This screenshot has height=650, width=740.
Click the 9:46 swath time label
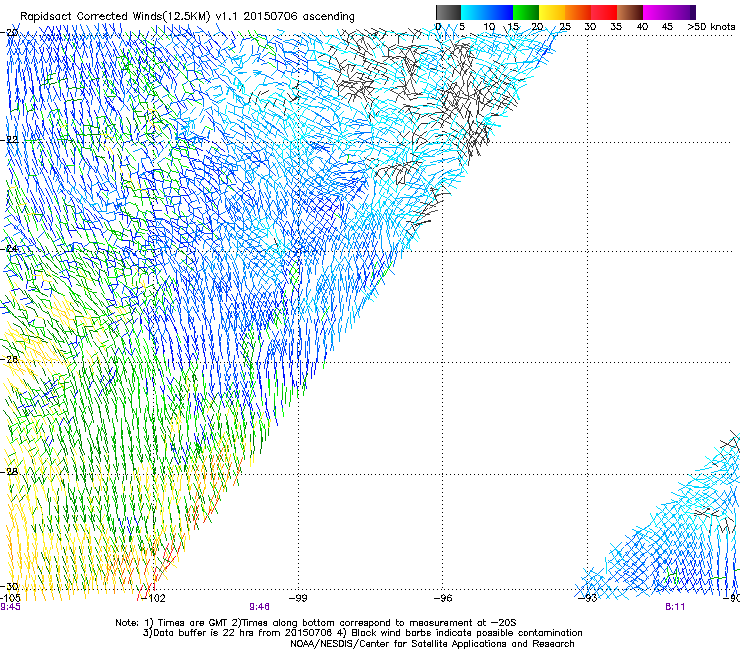point(259,607)
